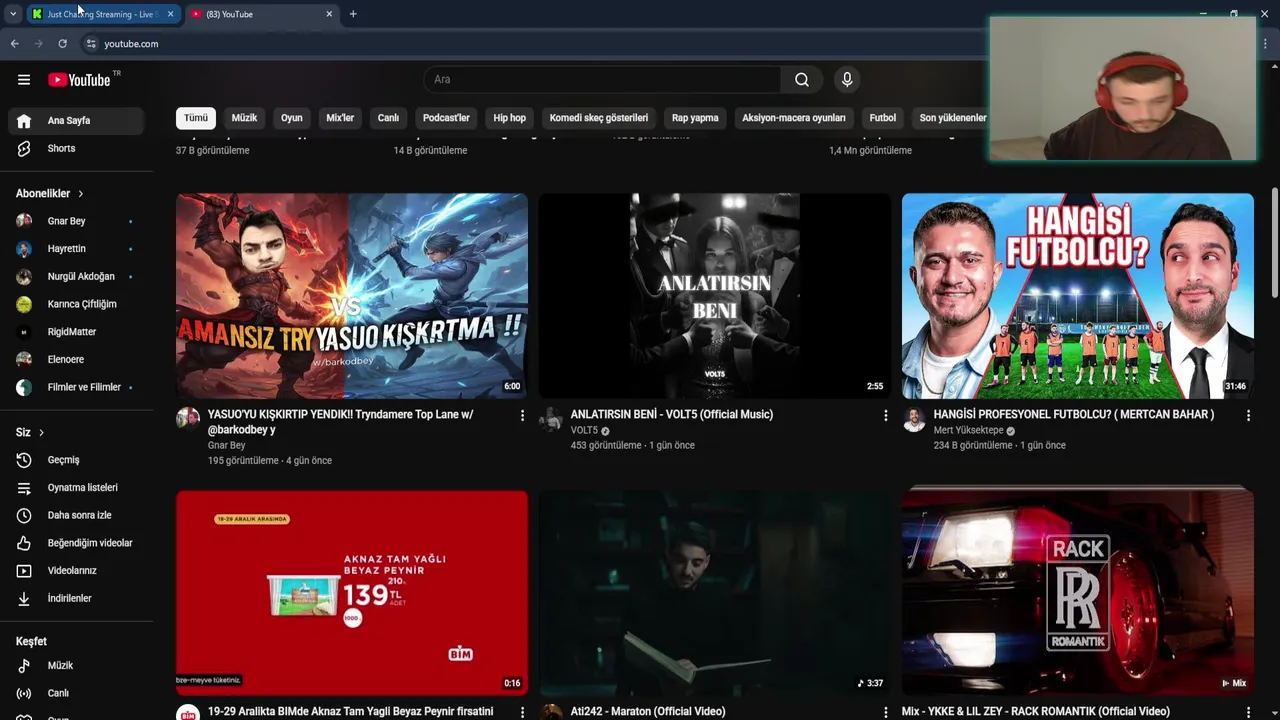
Task: Open Gnar Bey channel link under video
Action: coord(226,445)
